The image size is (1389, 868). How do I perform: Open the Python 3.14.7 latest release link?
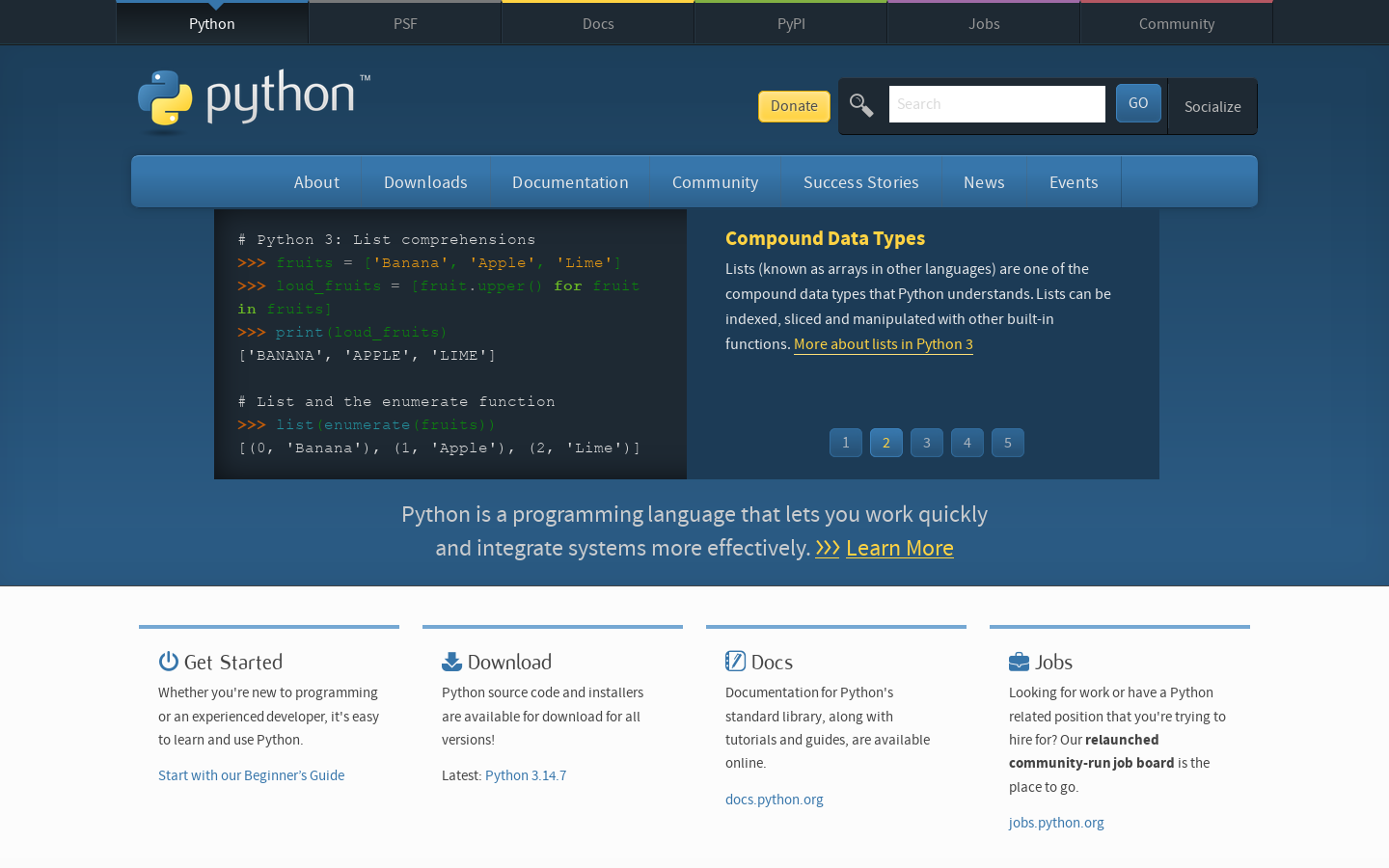(526, 775)
